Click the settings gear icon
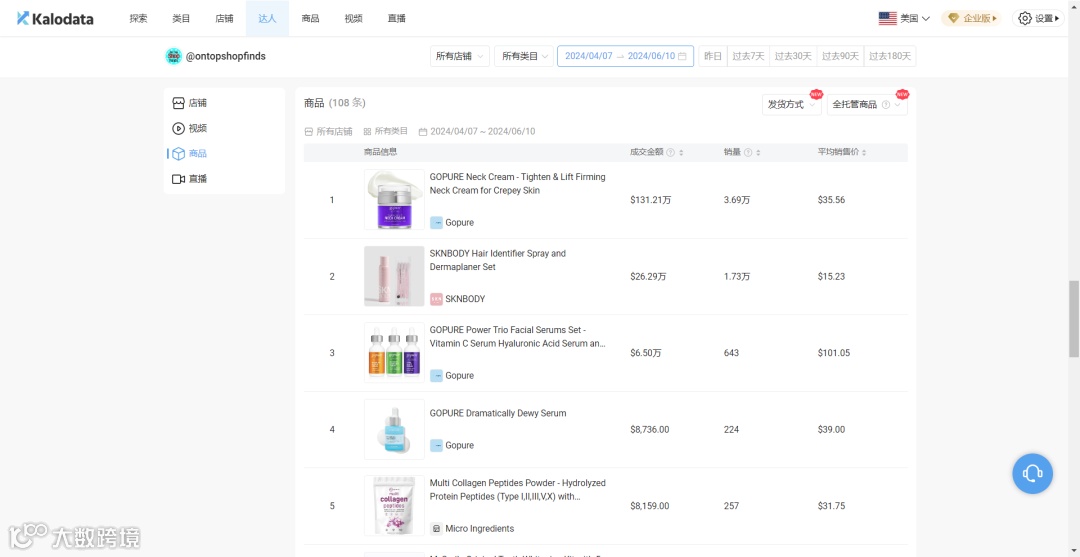The height and width of the screenshot is (557, 1080). (1025, 19)
